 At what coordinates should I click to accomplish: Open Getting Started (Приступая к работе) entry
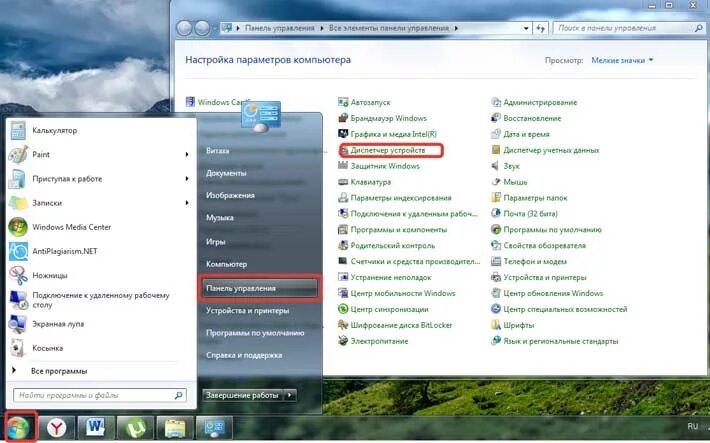tap(67, 179)
